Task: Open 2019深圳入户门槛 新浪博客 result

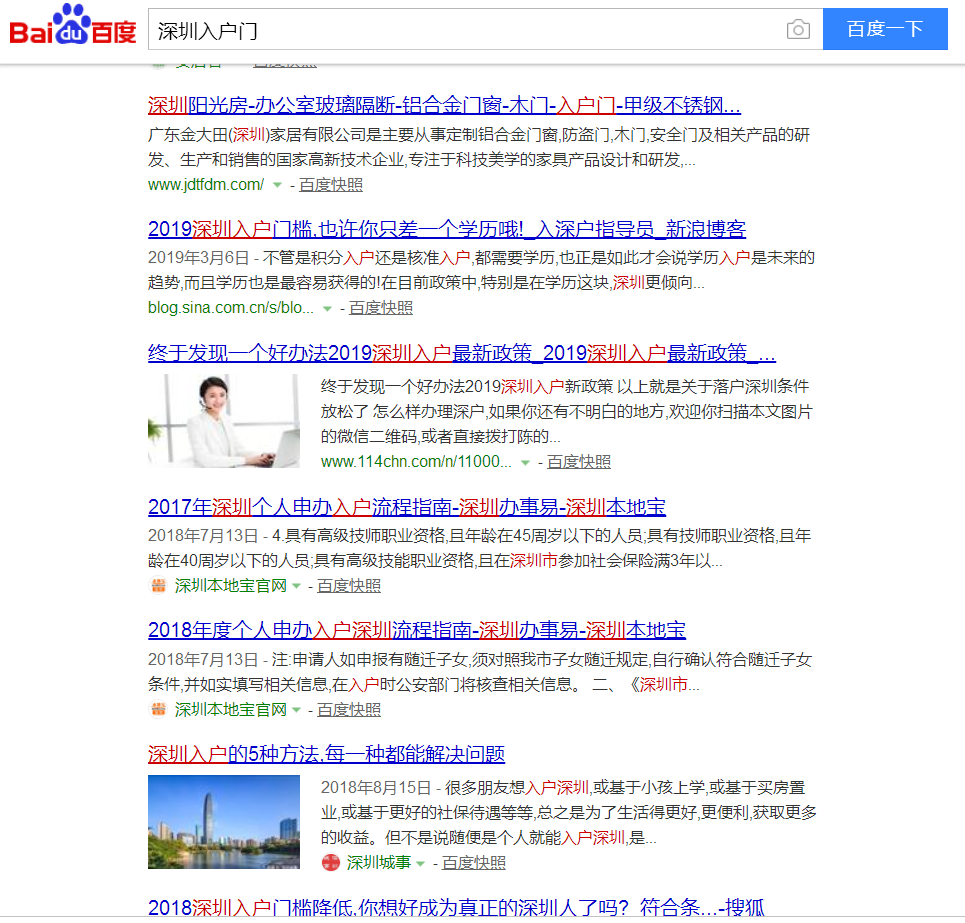Action: (447, 230)
